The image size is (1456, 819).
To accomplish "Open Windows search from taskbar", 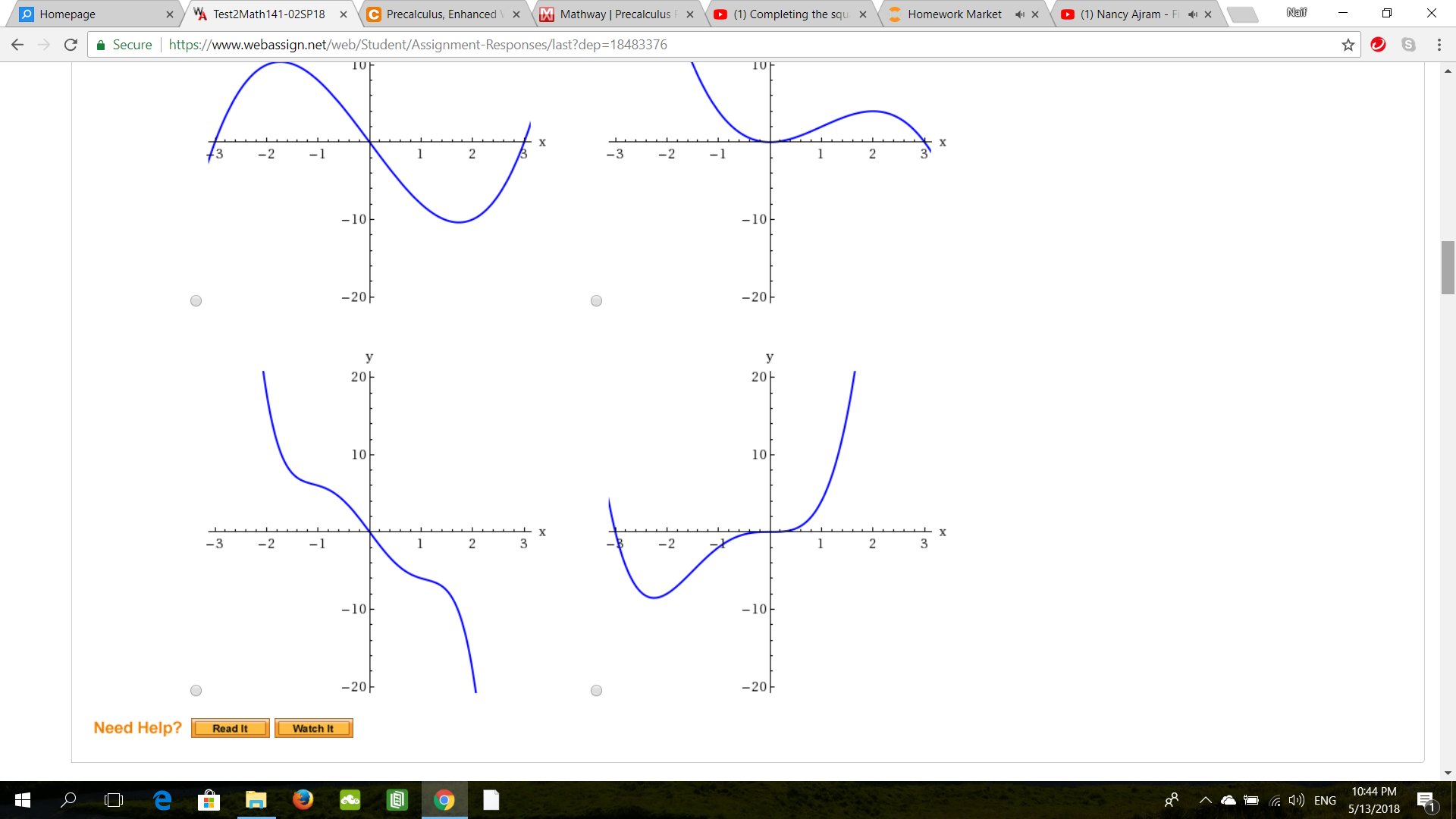I will (x=68, y=800).
